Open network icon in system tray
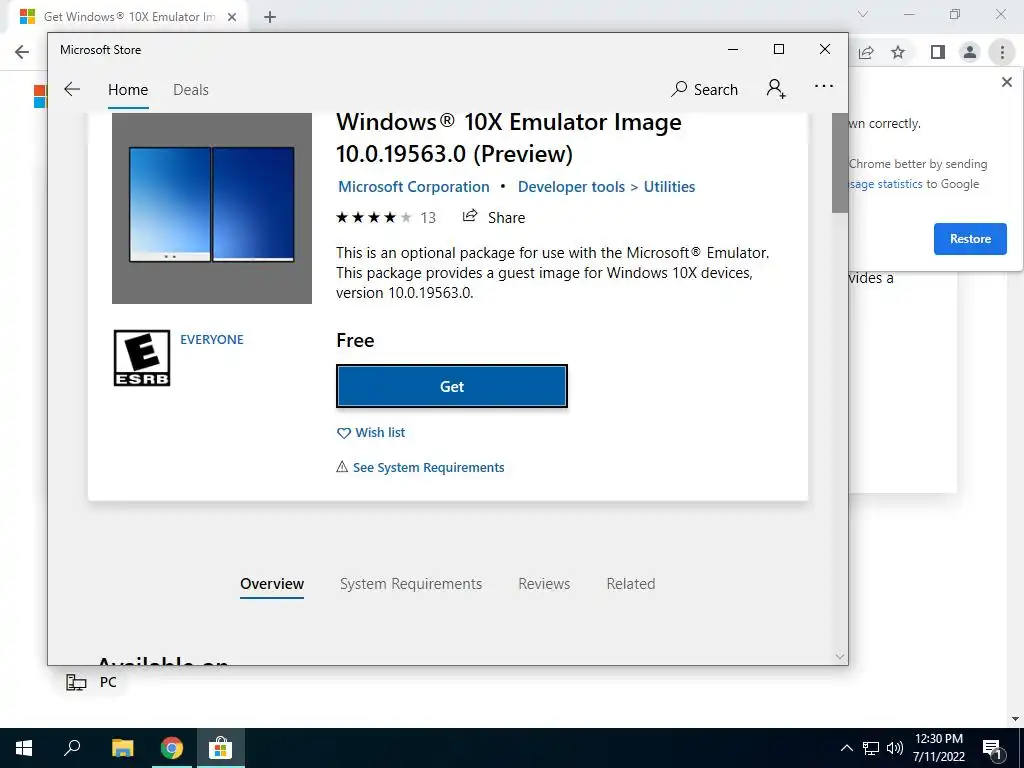Screen dimensions: 1024x768 [x=871, y=748]
